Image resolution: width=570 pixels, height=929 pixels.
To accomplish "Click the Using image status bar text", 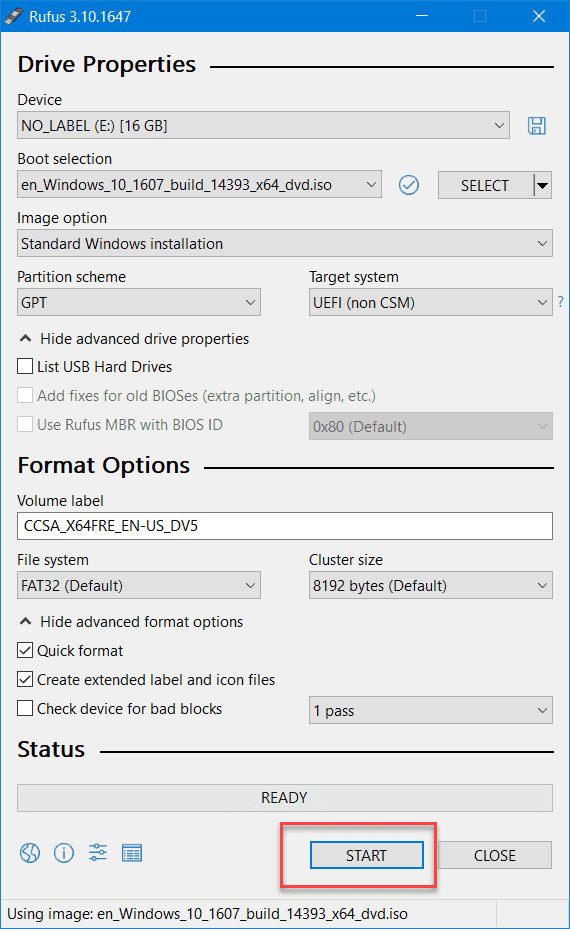I will 207,914.
